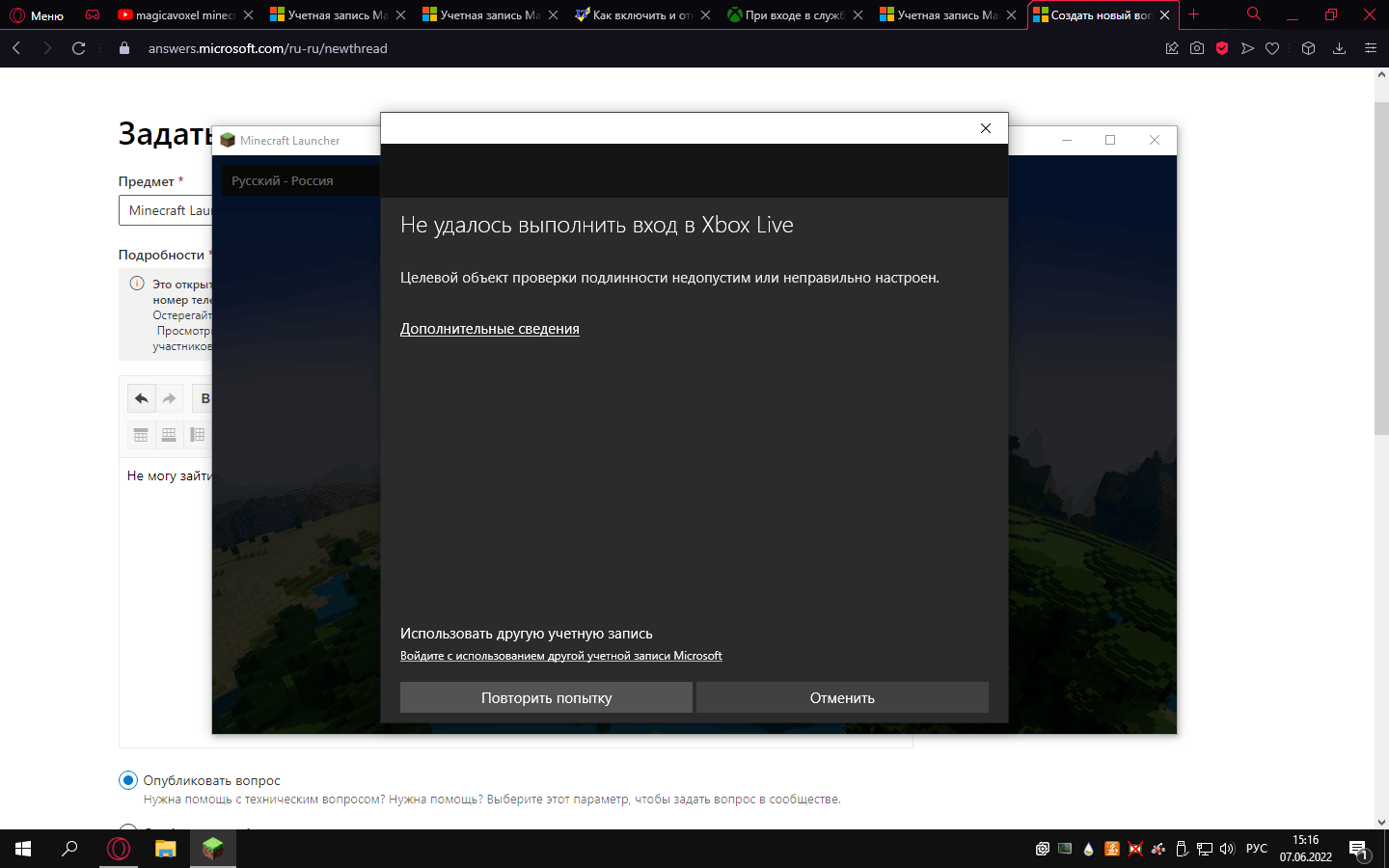Open a new tab with plus icon

tap(1193, 14)
